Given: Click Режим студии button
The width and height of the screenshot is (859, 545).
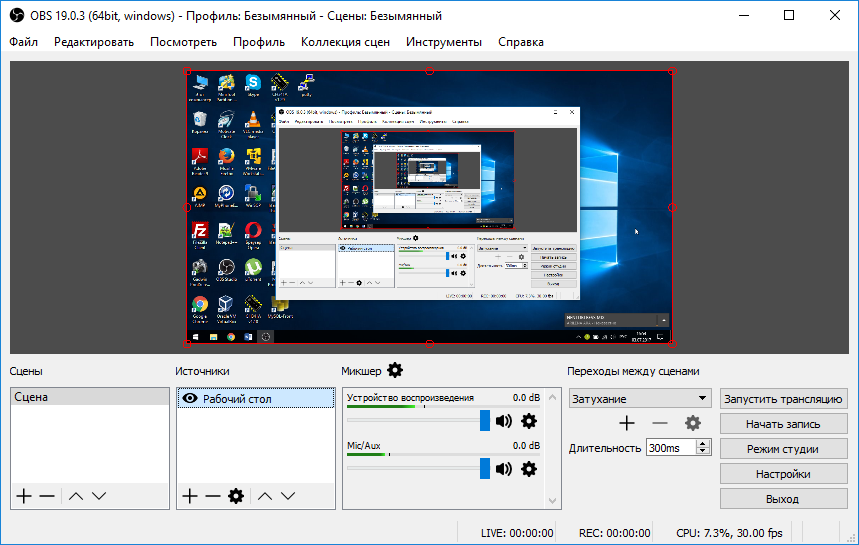Looking at the screenshot, I should 783,449.
